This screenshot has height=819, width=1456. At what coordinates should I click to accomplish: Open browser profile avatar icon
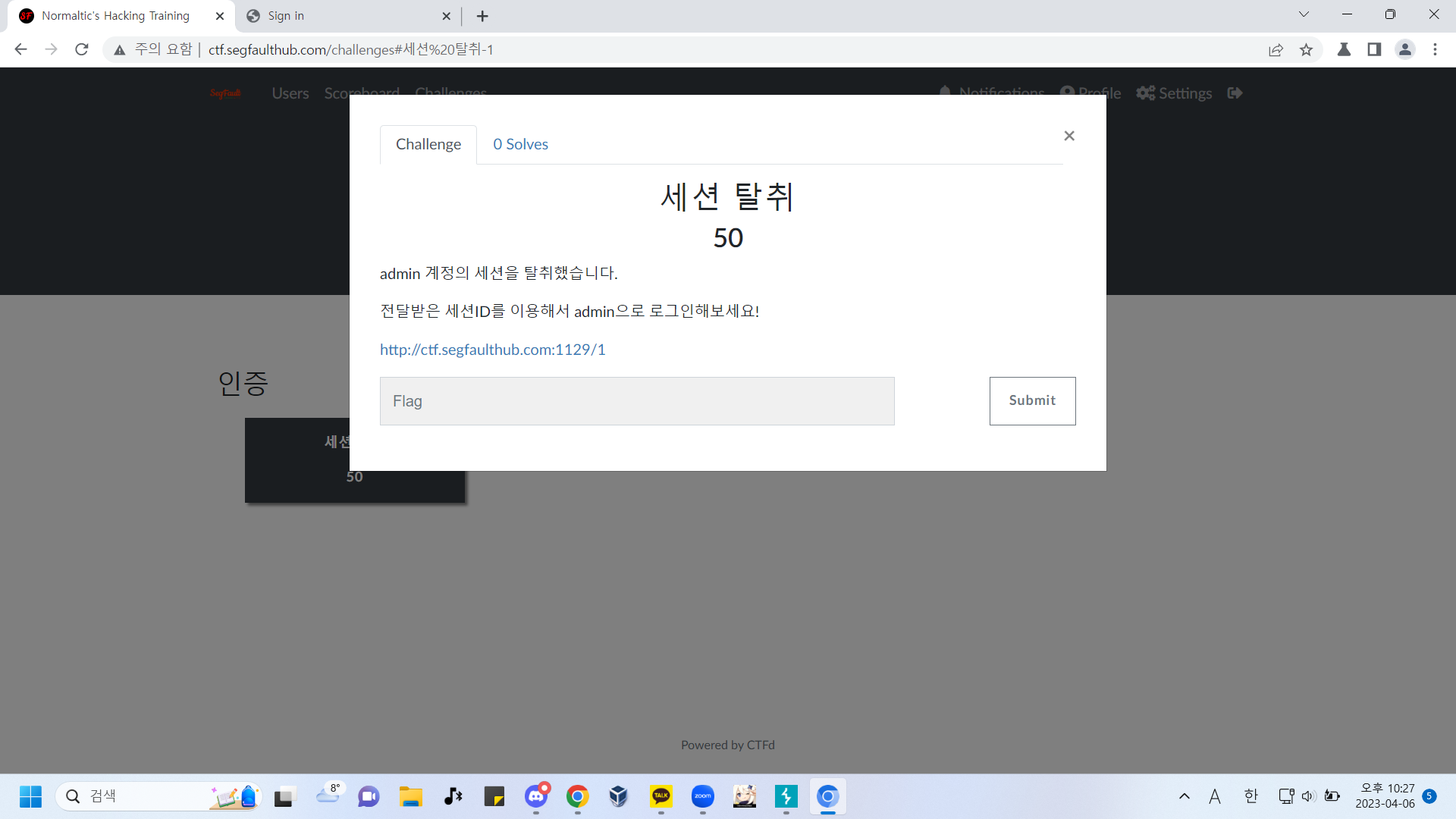(x=1404, y=49)
